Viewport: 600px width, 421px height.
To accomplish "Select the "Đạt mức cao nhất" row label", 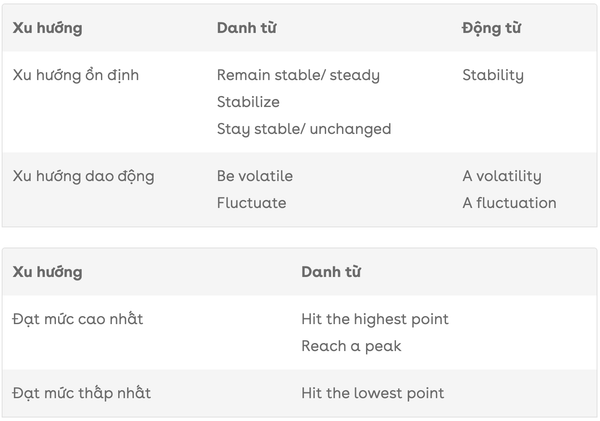I will click(78, 319).
